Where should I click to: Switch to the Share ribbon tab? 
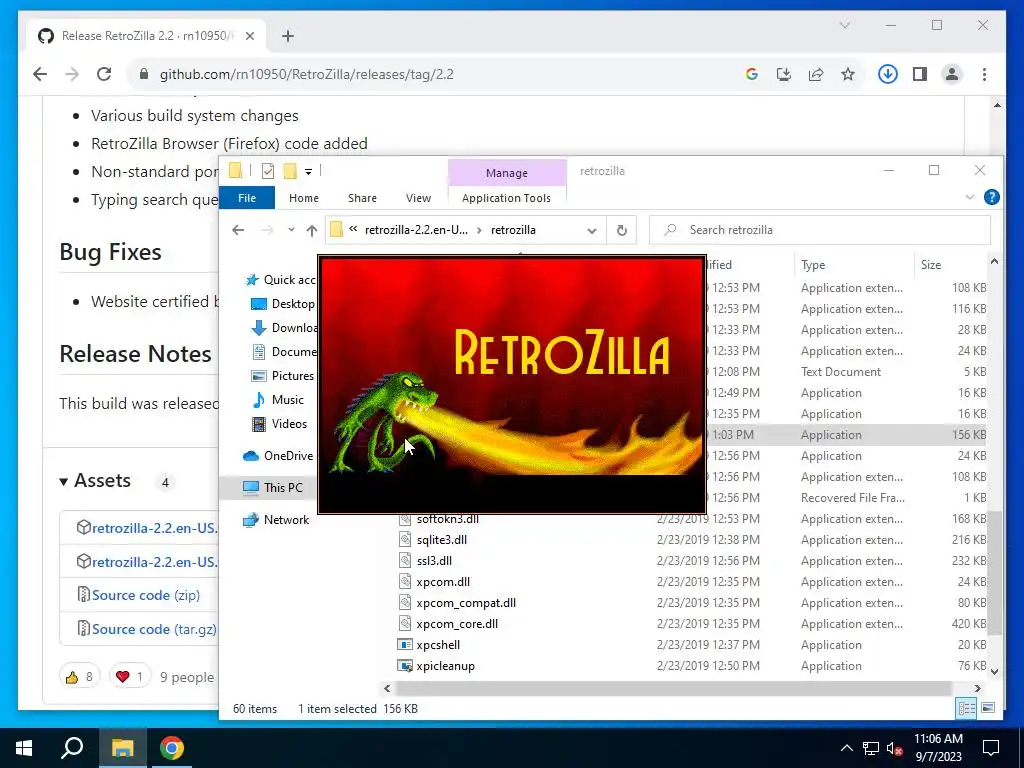pos(362,198)
